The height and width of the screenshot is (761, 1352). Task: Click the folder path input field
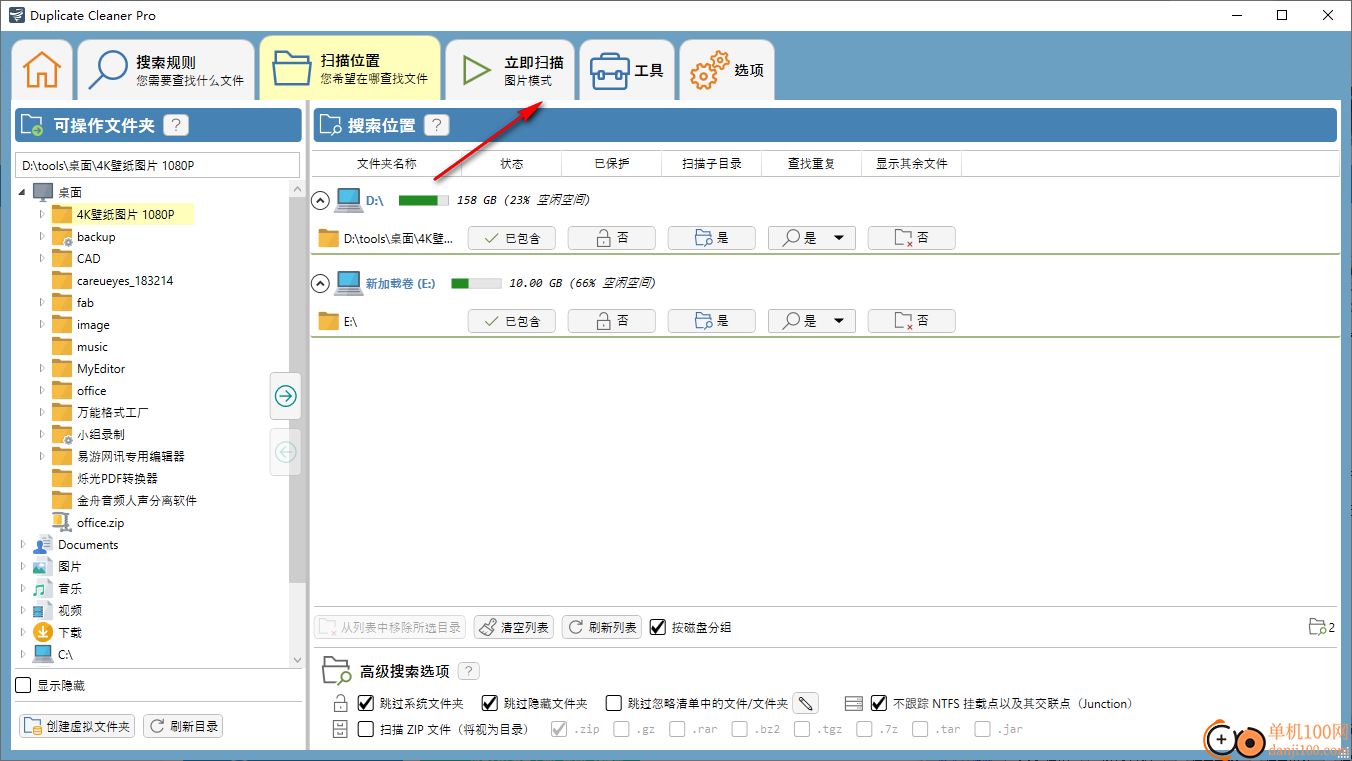pos(158,165)
